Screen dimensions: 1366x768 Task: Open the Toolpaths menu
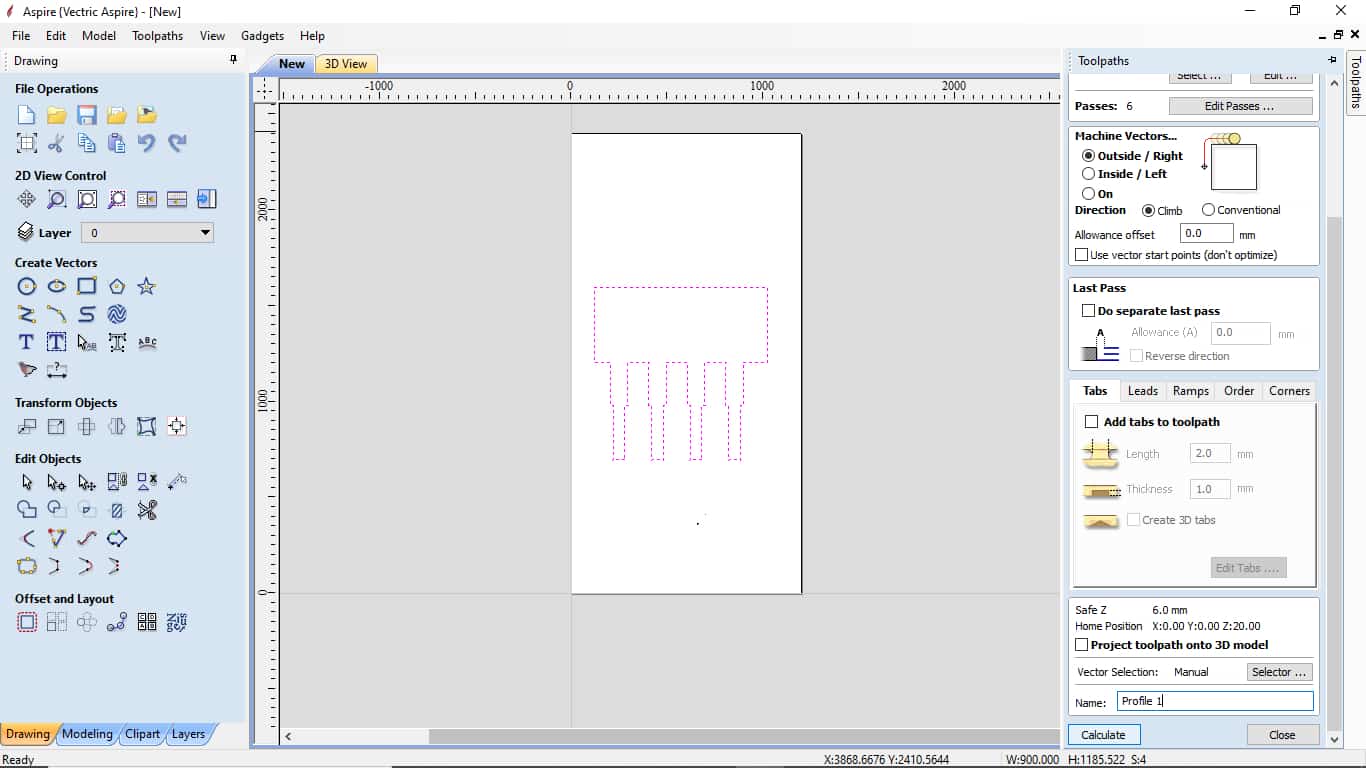pyautogui.click(x=157, y=35)
